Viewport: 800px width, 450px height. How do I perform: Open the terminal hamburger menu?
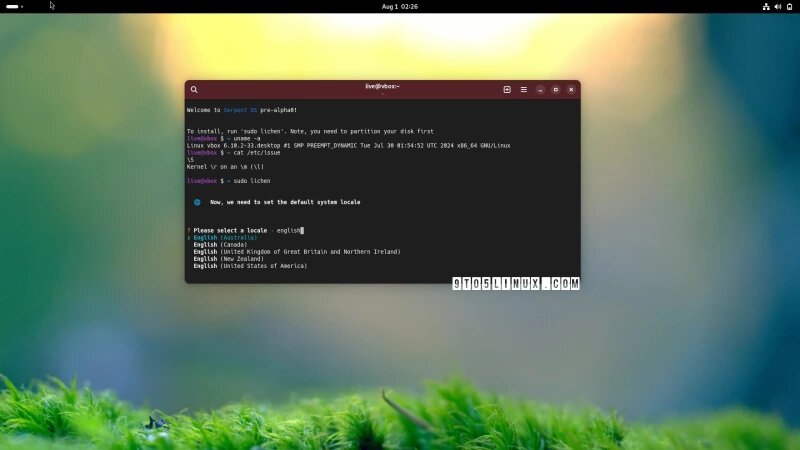[x=523, y=89]
